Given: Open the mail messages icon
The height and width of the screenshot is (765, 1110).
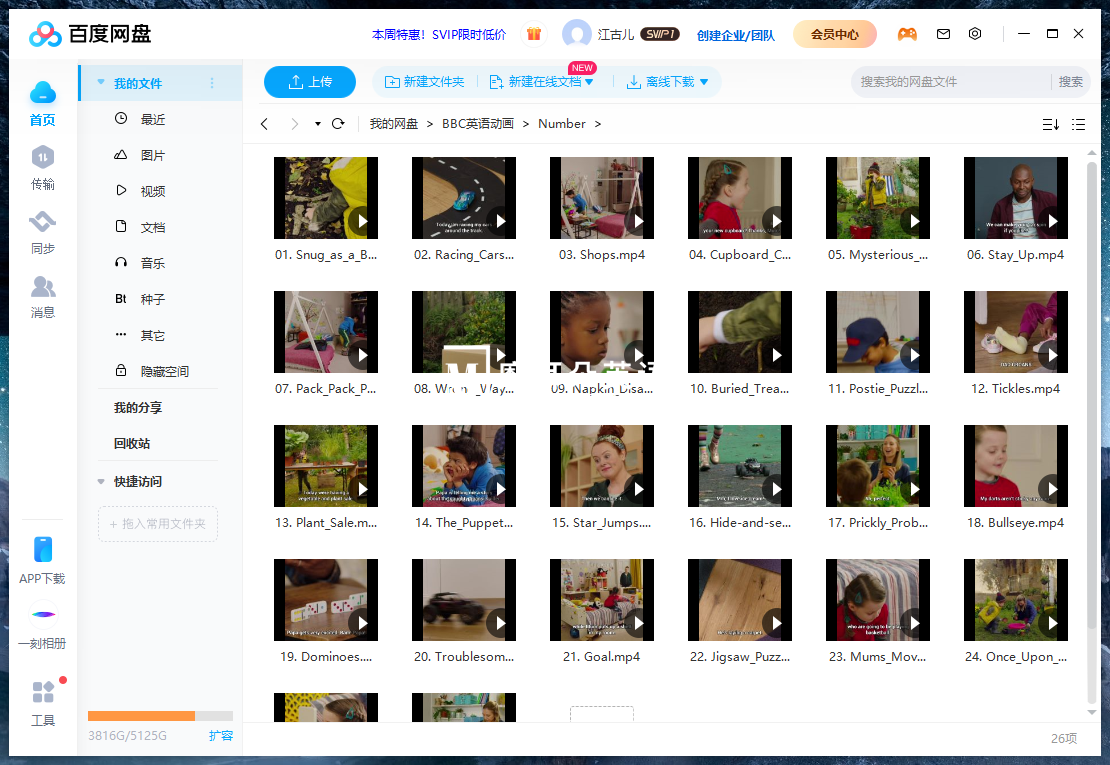Looking at the screenshot, I should pyautogui.click(x=943, y=34).
